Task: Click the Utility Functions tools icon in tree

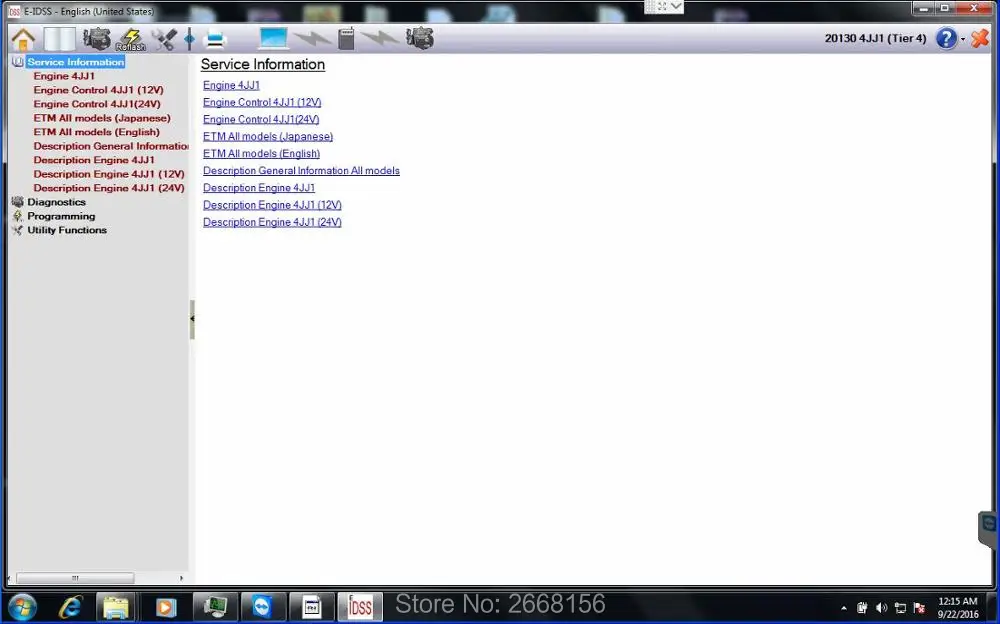Action: pyautogui.click(x=18, y=230)
